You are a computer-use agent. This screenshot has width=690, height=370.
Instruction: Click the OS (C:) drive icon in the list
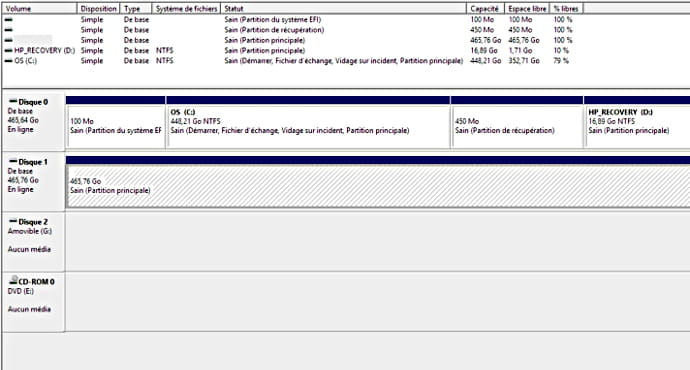8,61
